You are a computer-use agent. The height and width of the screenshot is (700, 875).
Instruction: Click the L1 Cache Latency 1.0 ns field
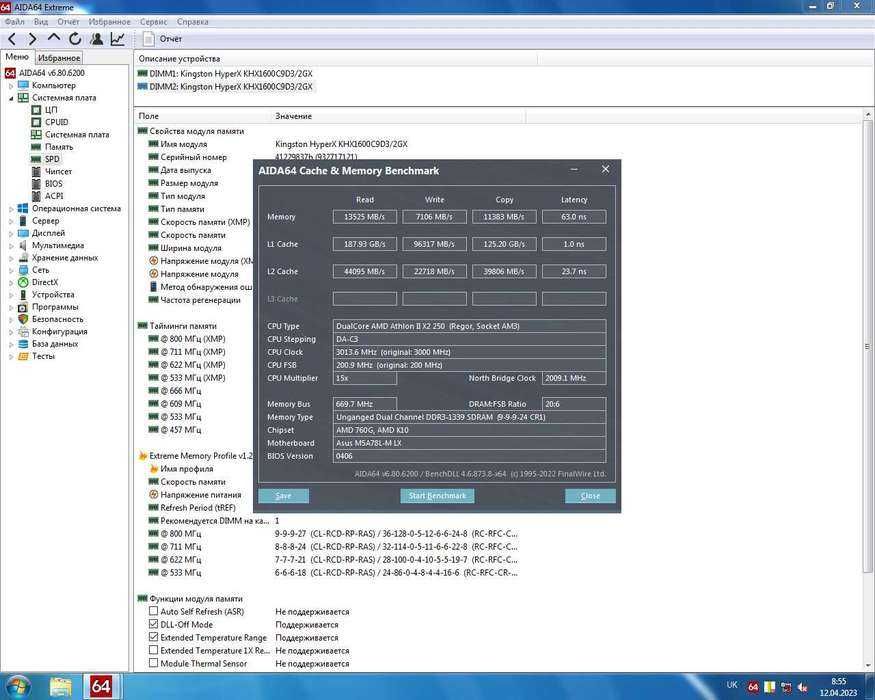574,244
